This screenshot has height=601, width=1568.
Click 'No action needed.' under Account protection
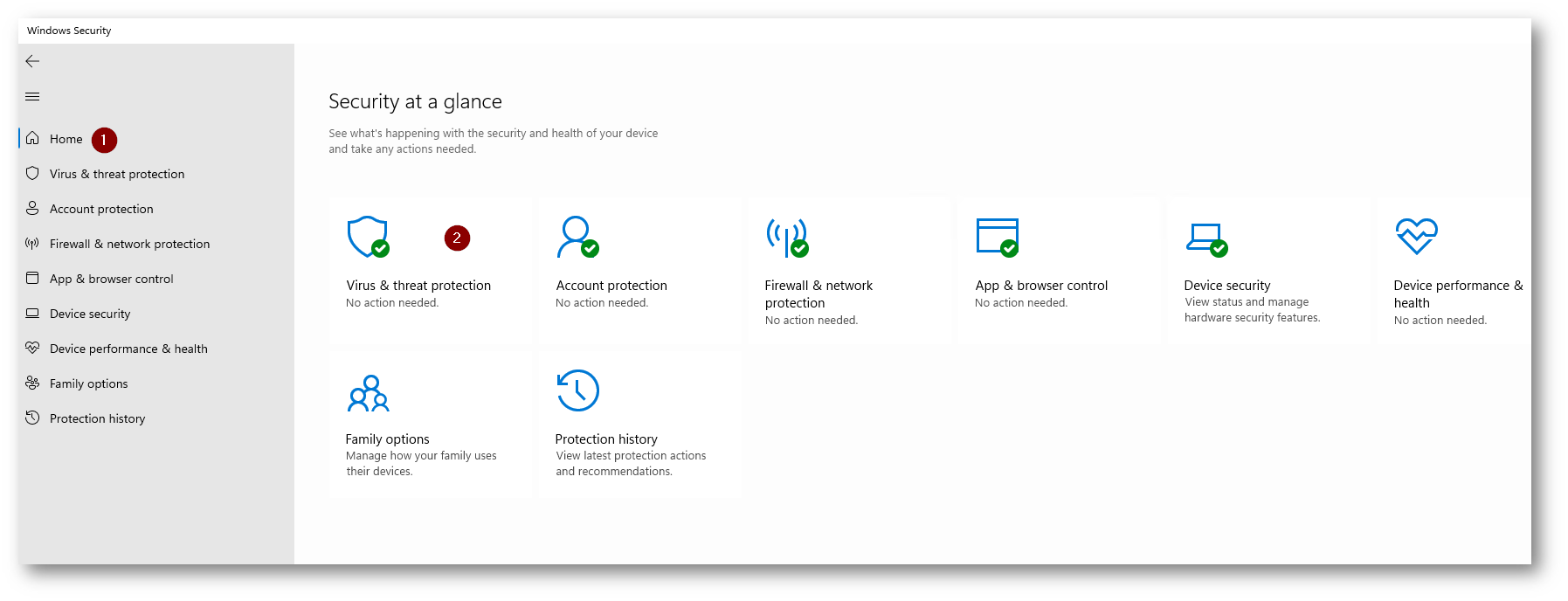(602, 303)
